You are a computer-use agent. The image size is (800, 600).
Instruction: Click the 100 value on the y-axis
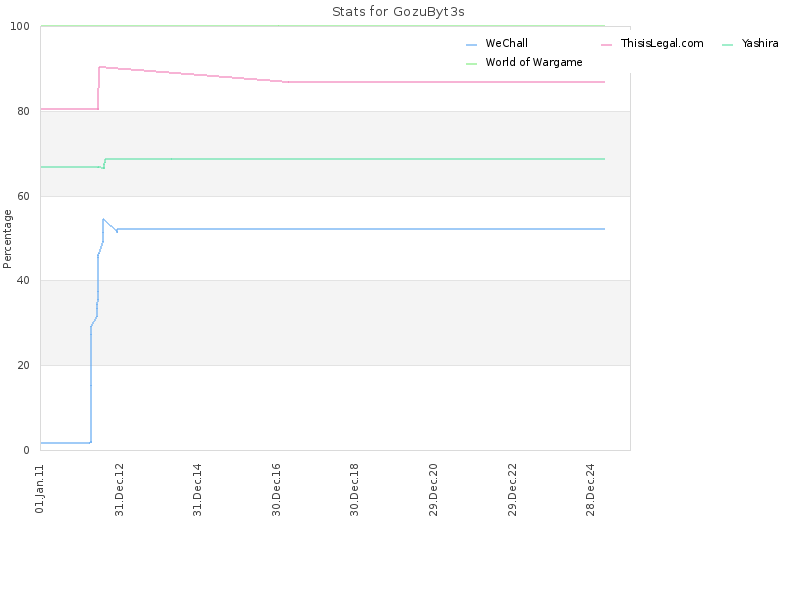[20, 26]
